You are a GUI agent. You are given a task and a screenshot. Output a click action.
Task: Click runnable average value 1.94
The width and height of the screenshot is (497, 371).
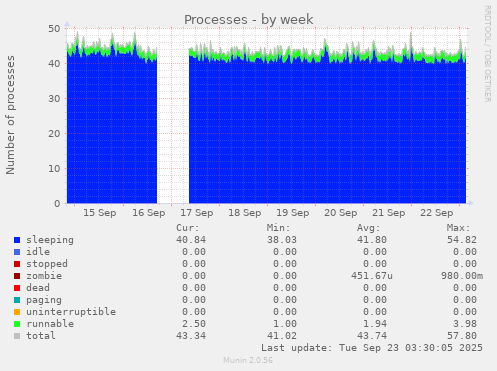[x=375, y=324]
